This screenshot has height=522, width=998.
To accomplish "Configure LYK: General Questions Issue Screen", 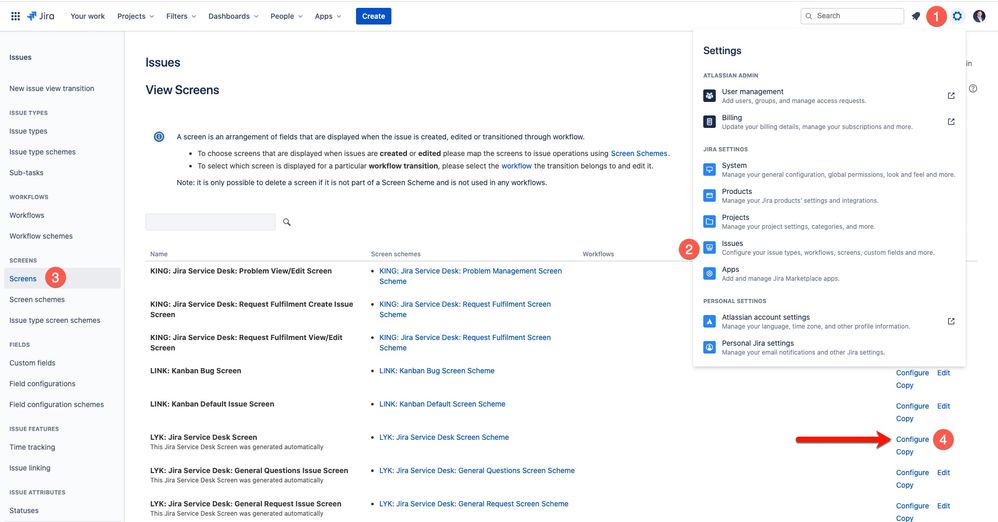I will [x=912, y=472].
